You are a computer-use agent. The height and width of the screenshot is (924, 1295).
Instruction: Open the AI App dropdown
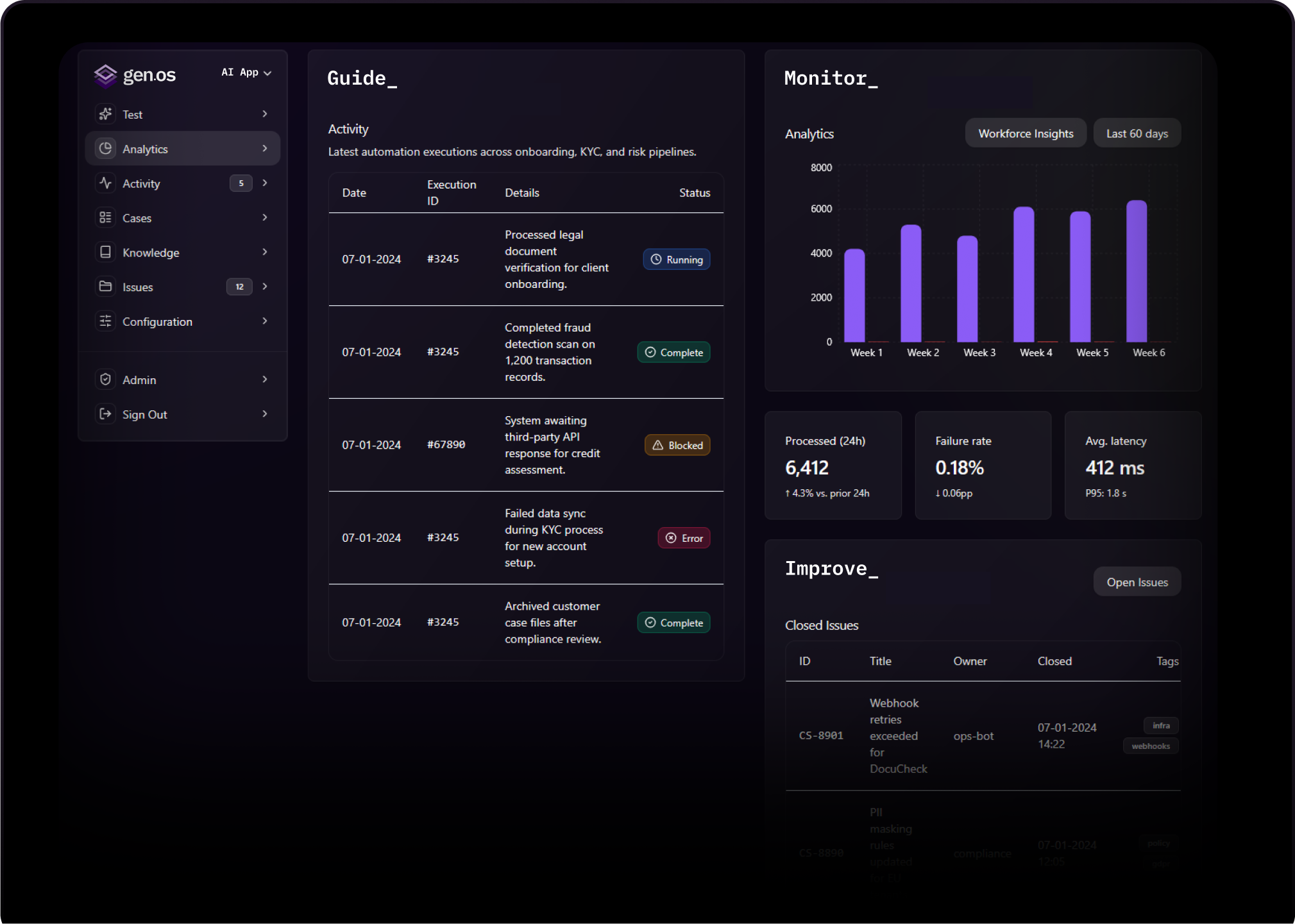246,73
